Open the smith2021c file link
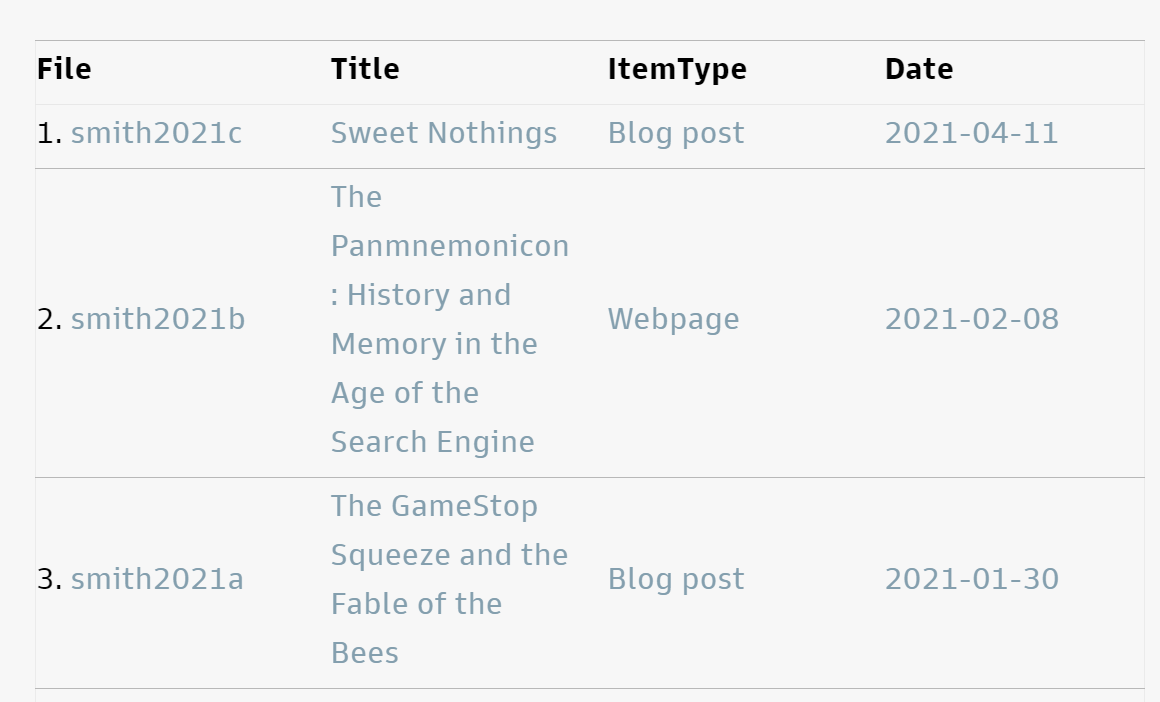This screenshot has height=702, width=1160. click(156, 134)
